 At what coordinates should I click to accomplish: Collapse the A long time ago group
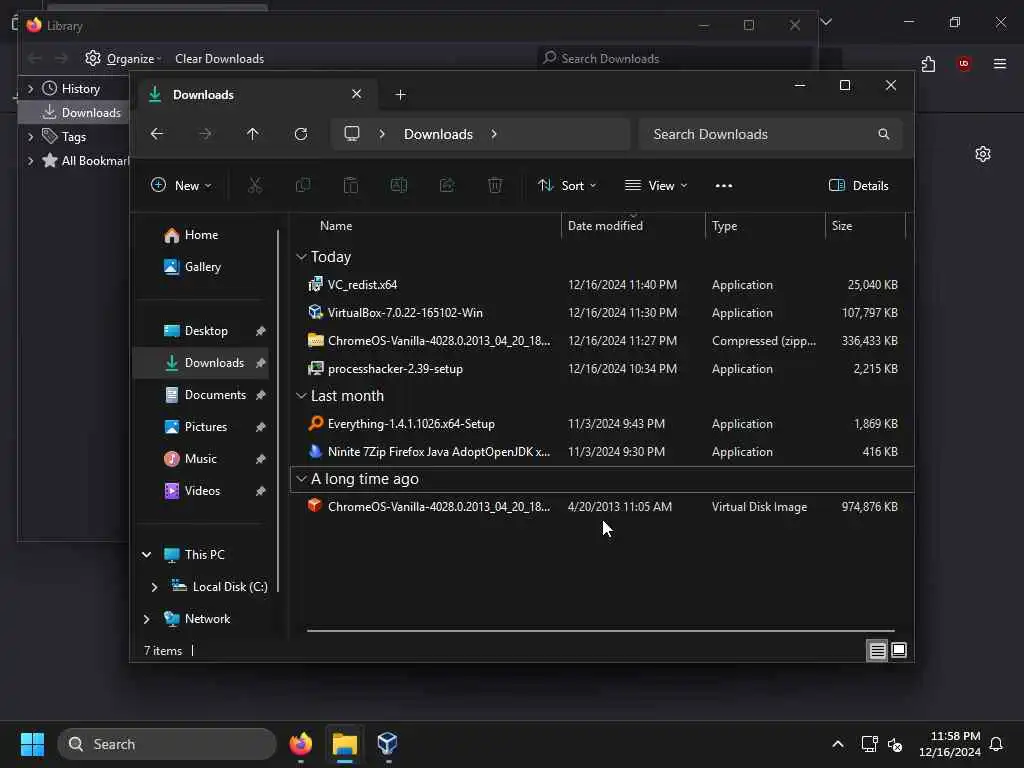pyautogui.click(x=301, y=479)
